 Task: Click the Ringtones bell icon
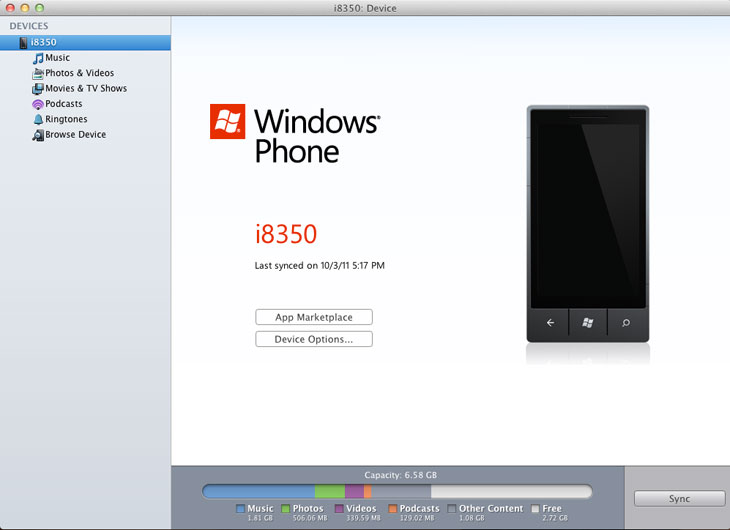click(x=37, y=119)
